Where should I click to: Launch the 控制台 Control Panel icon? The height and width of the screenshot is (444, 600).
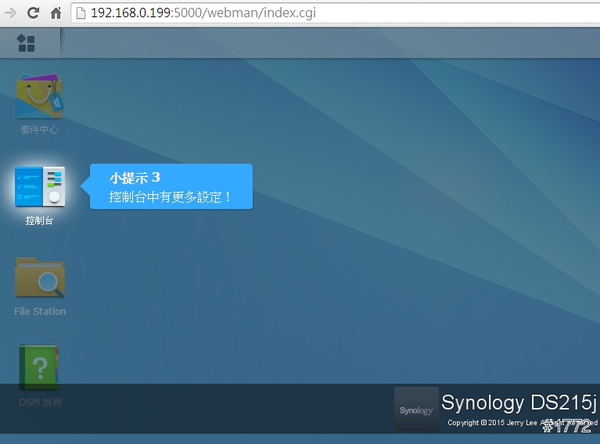coord(40,186)
